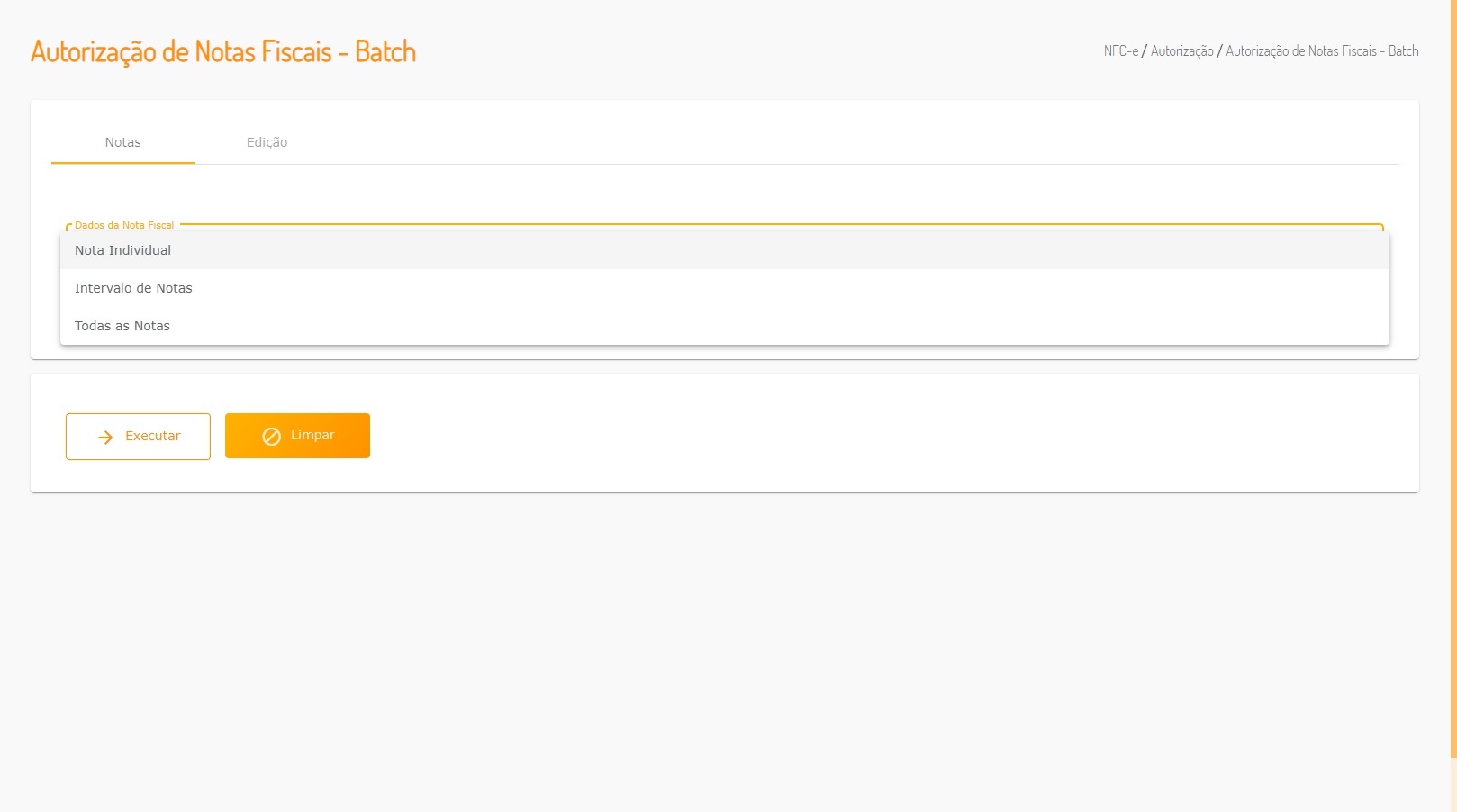This screenshot has height=812, width=1457.
Task: Pick the Todas as Notas option
Action: coord(122,326)
